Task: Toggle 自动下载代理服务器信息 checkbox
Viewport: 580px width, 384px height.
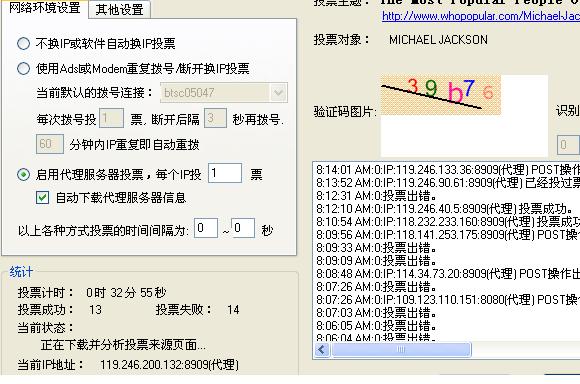Action: click(x=43, y=198)
